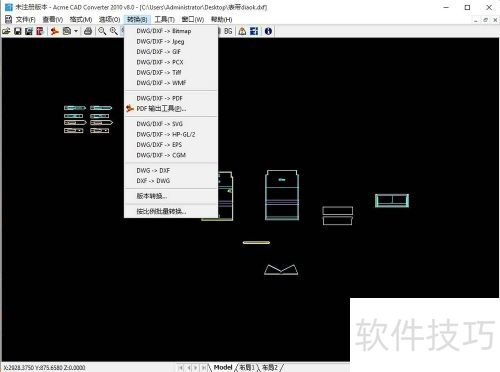Open the dropdown arrow beside layout icon
Viewport: 500px width, 372px height.
[x=76, y=31]
